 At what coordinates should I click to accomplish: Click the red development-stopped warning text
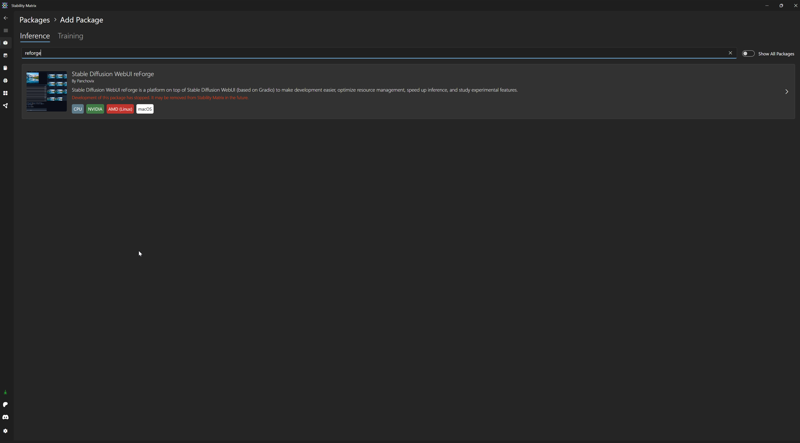(x=160, y=97)
